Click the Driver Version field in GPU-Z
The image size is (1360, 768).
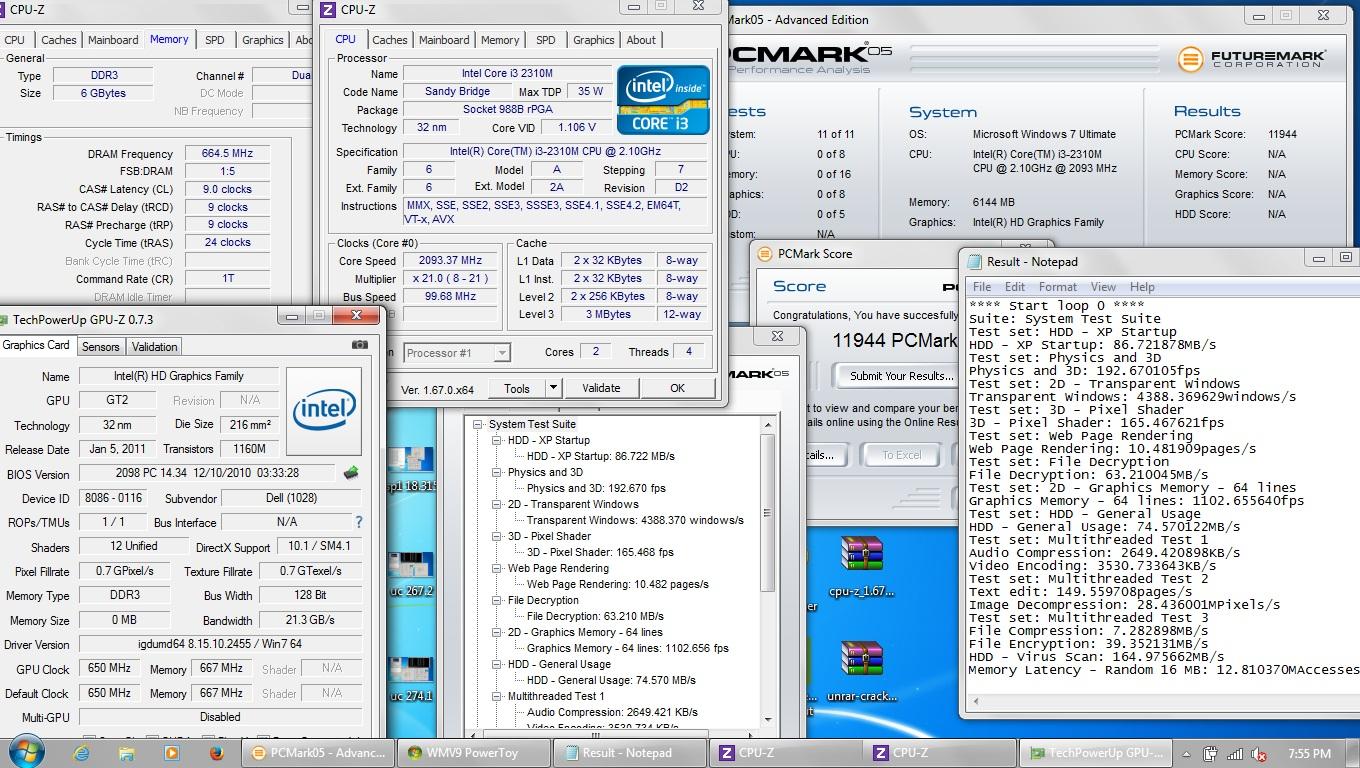pyautogui.click(x=220, y=644)
